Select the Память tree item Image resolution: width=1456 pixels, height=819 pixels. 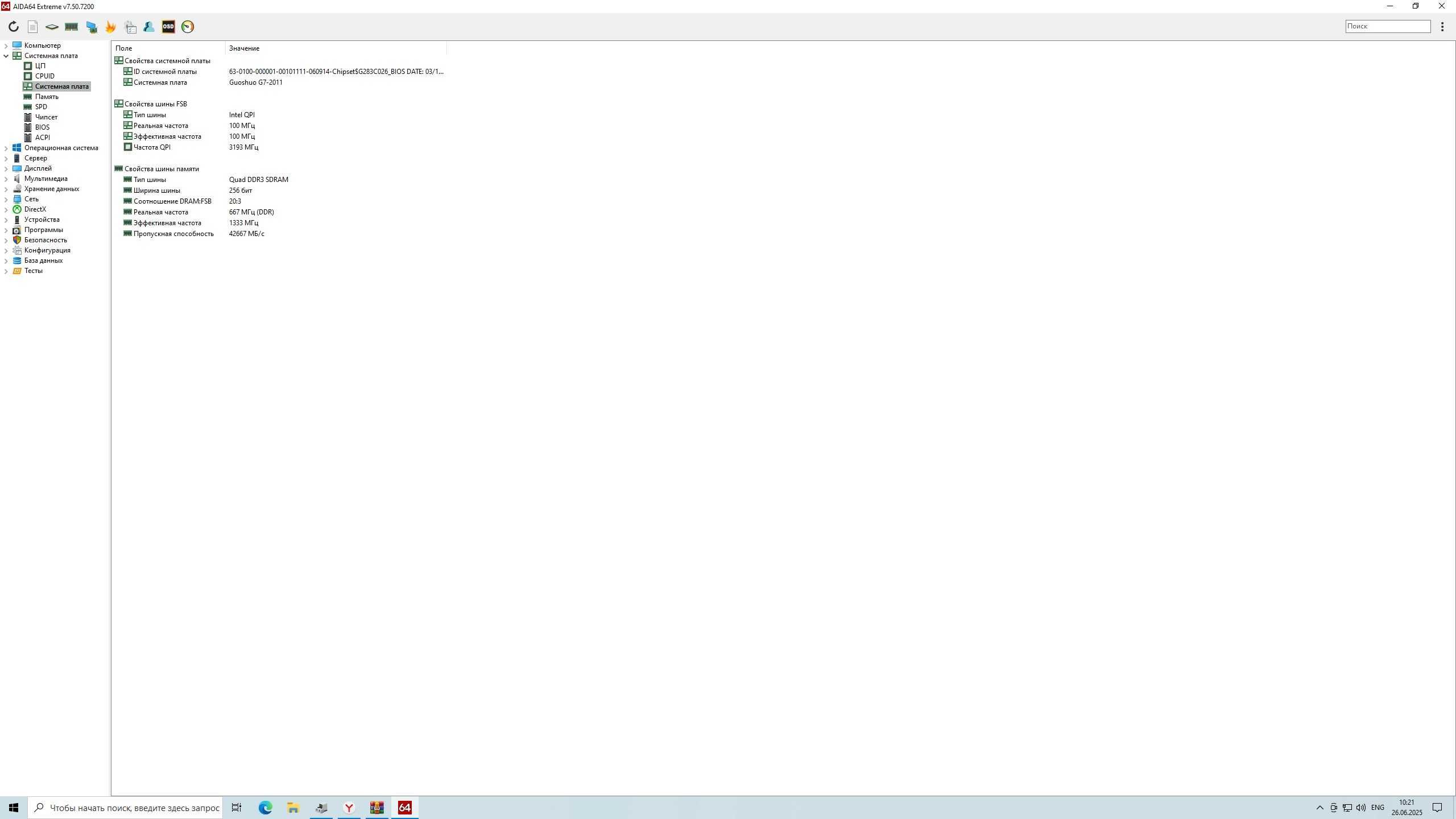[47, 97]
